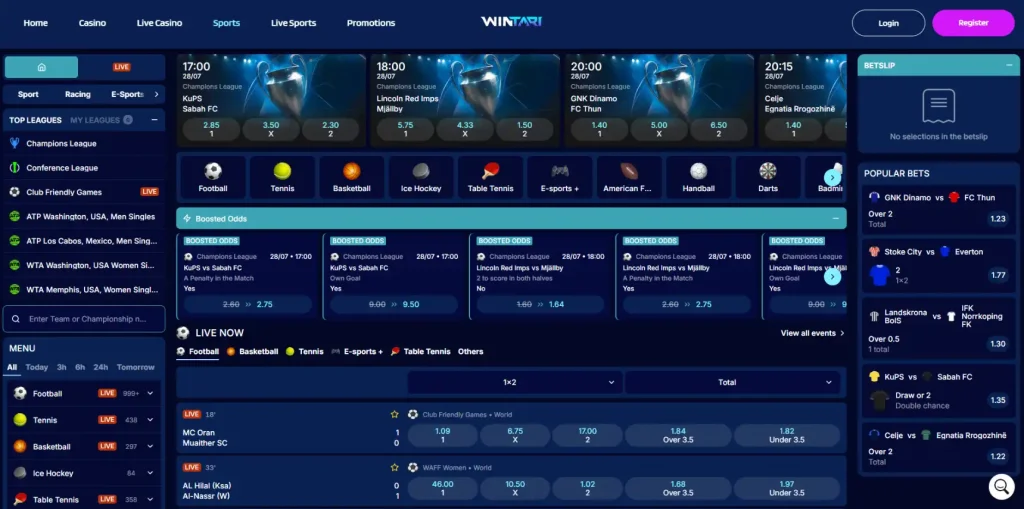Click the WINTARI logo
This screenshot has width=1024, height=509.
(x=511, y=22)
